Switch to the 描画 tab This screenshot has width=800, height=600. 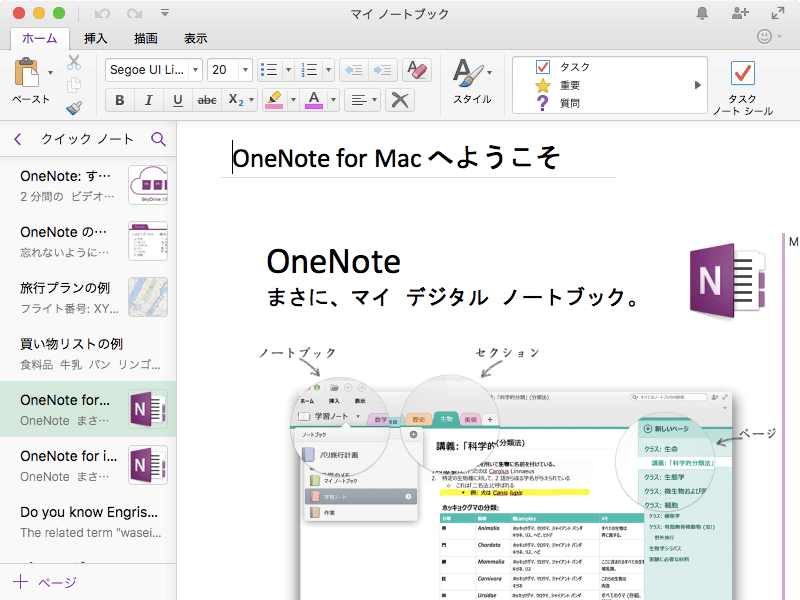[145, 38]
